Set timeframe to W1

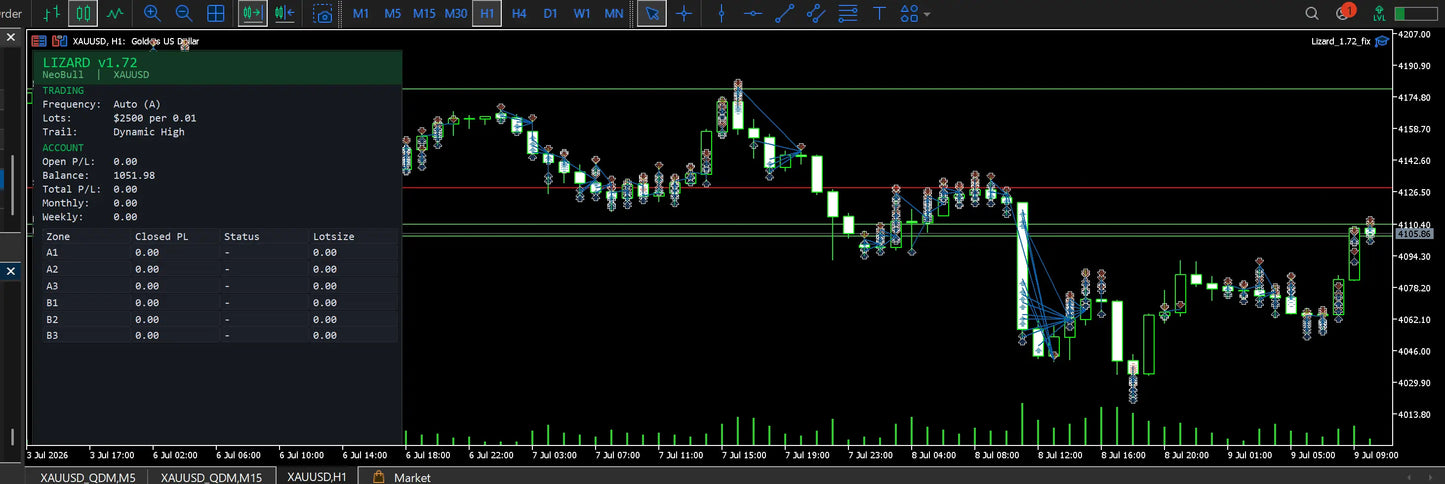[582, 14]
